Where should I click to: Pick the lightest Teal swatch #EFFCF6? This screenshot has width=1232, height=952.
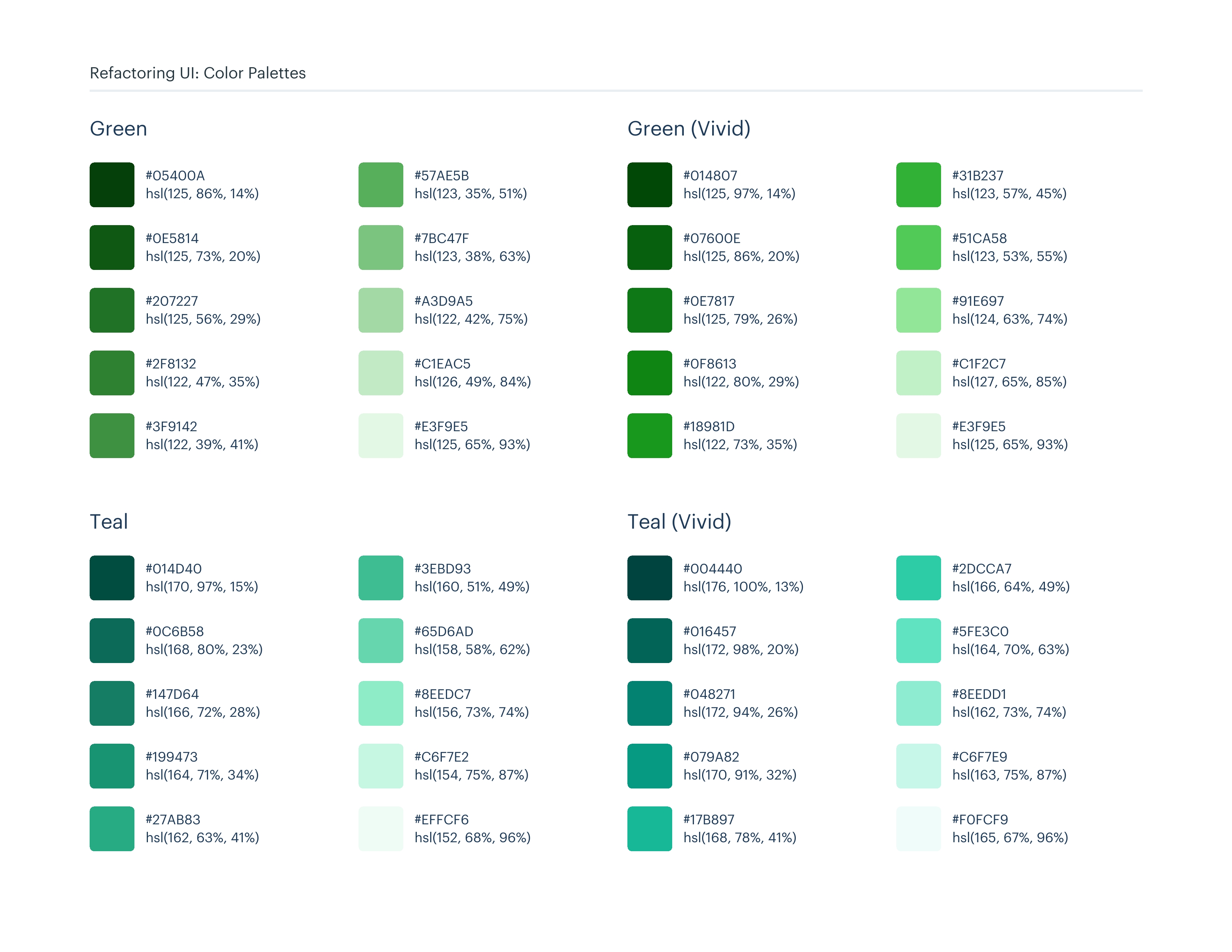[x=381, y=828]
